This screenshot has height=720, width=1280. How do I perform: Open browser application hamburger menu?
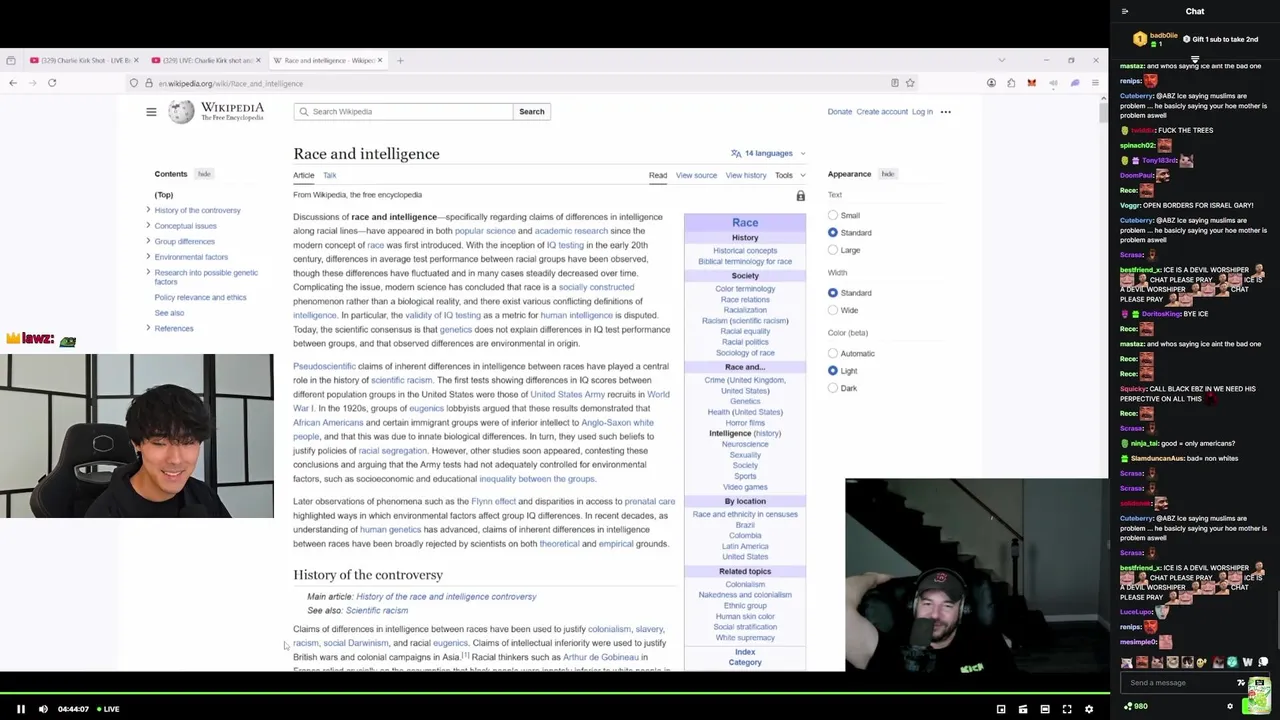[1096, 83]
